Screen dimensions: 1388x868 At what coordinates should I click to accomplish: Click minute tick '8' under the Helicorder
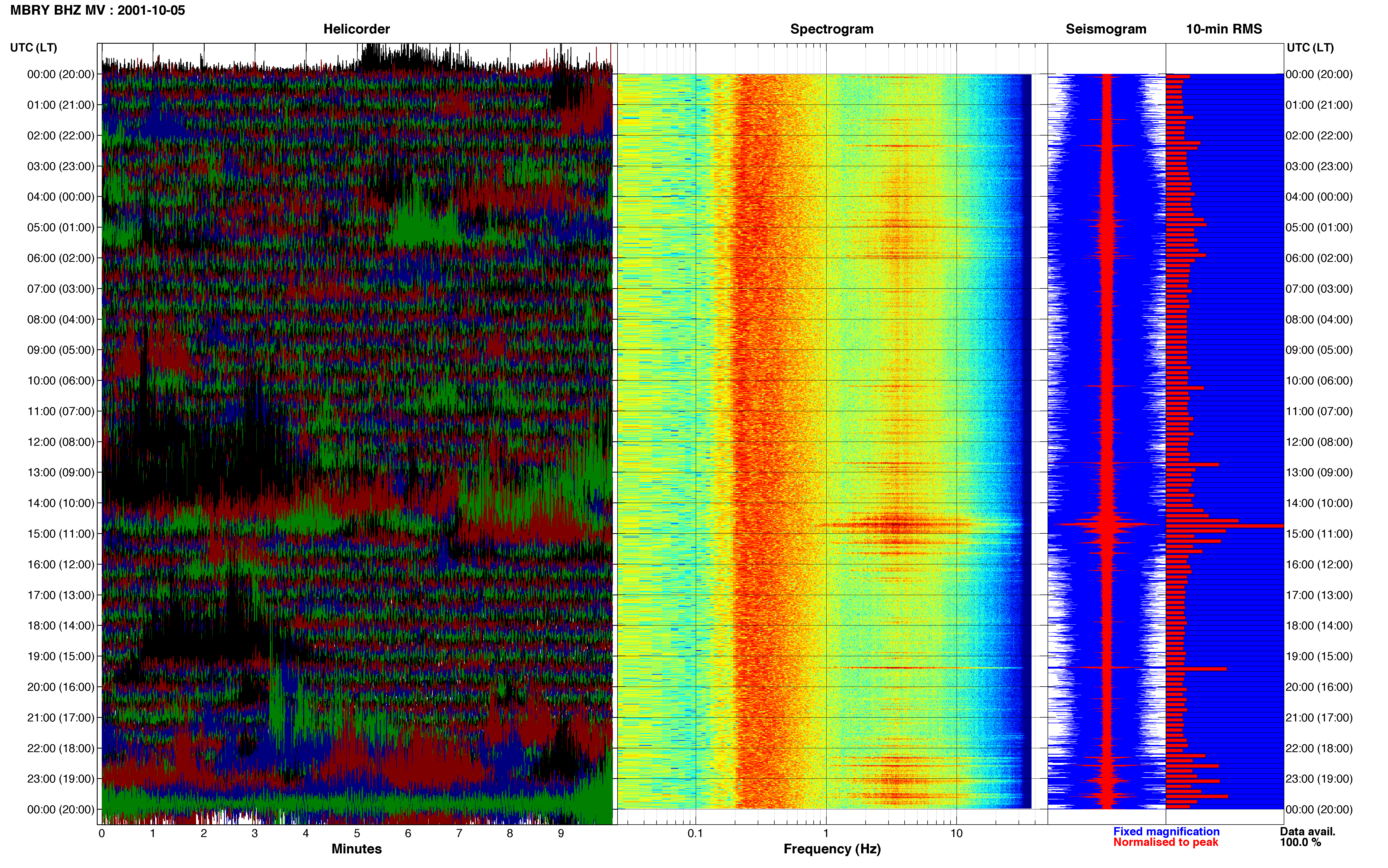tap(510, 833)
